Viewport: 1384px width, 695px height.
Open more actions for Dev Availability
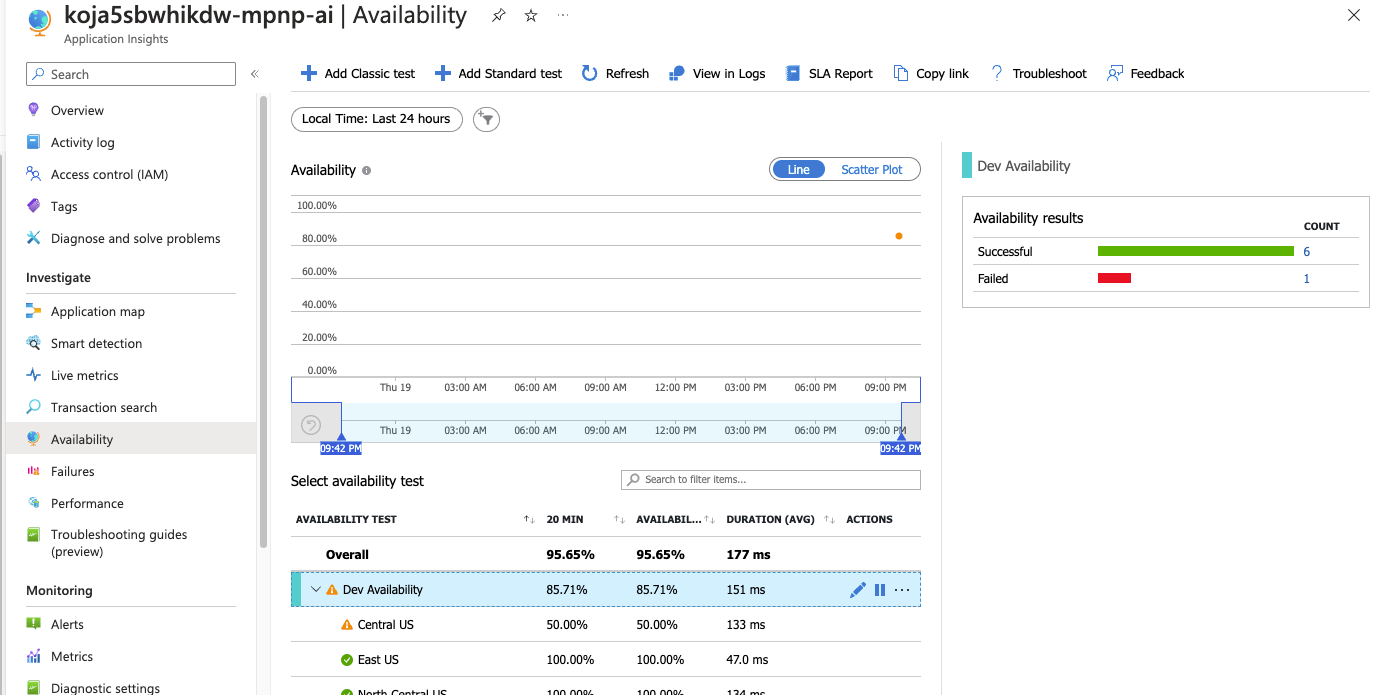point(902,590)
